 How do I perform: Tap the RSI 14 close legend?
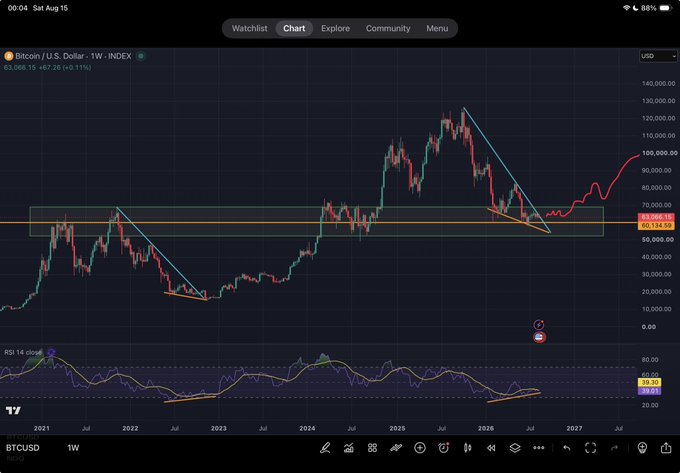point(23,352)
